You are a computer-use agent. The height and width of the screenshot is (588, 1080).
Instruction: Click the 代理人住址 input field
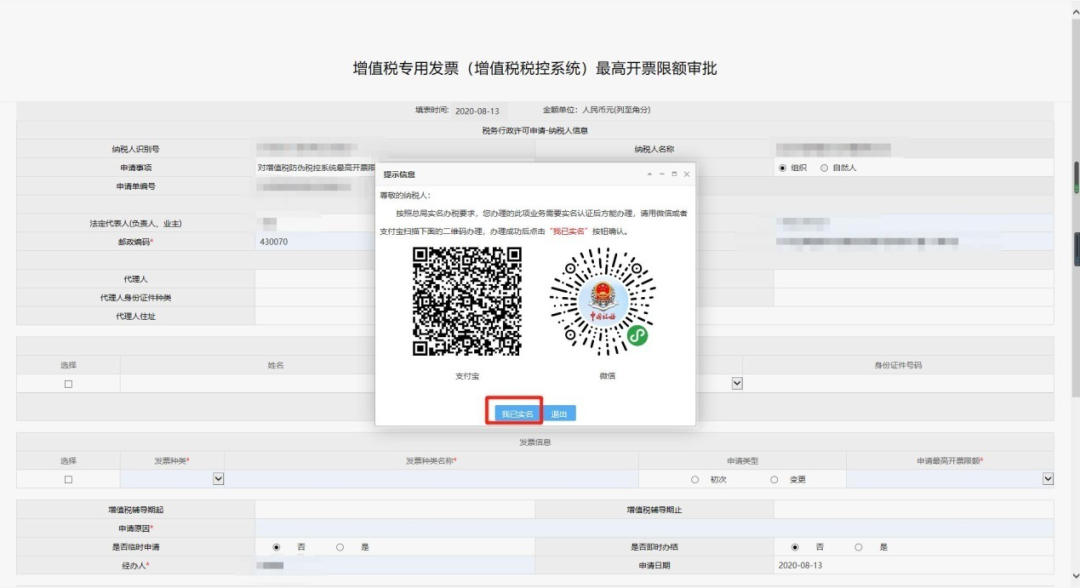pos(315,316)
